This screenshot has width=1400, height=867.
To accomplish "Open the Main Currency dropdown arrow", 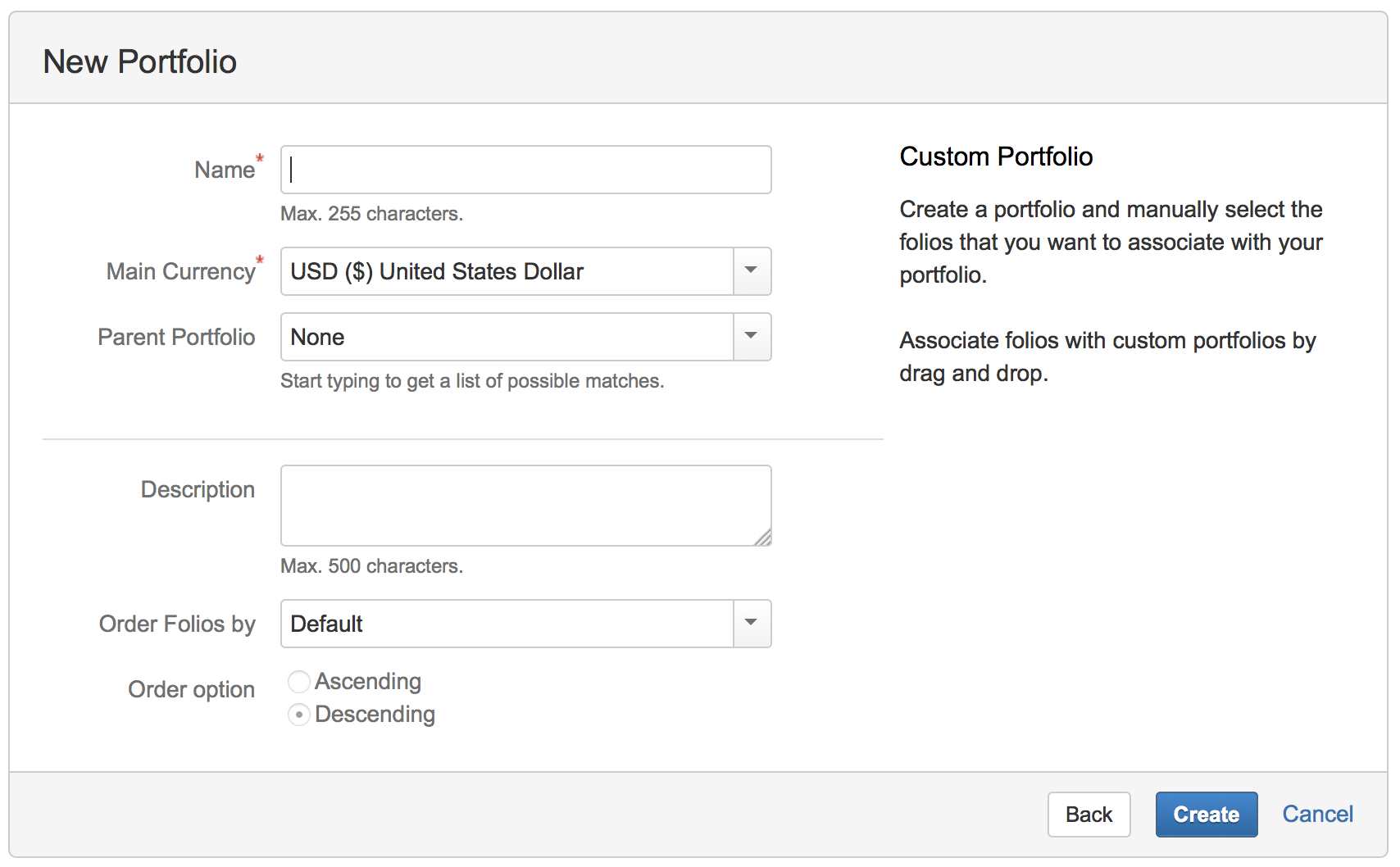I will click(x=751, y=271).
